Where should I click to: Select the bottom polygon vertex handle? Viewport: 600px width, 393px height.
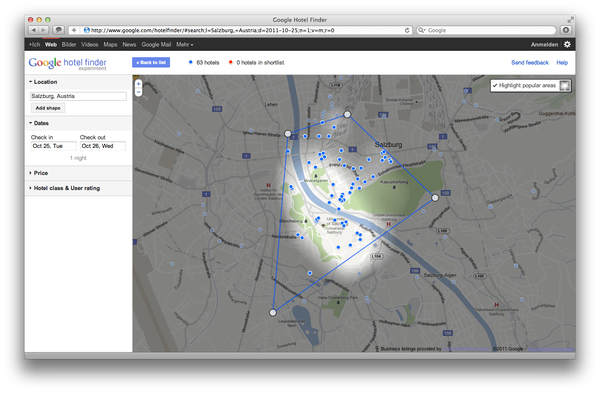point(273,313)
